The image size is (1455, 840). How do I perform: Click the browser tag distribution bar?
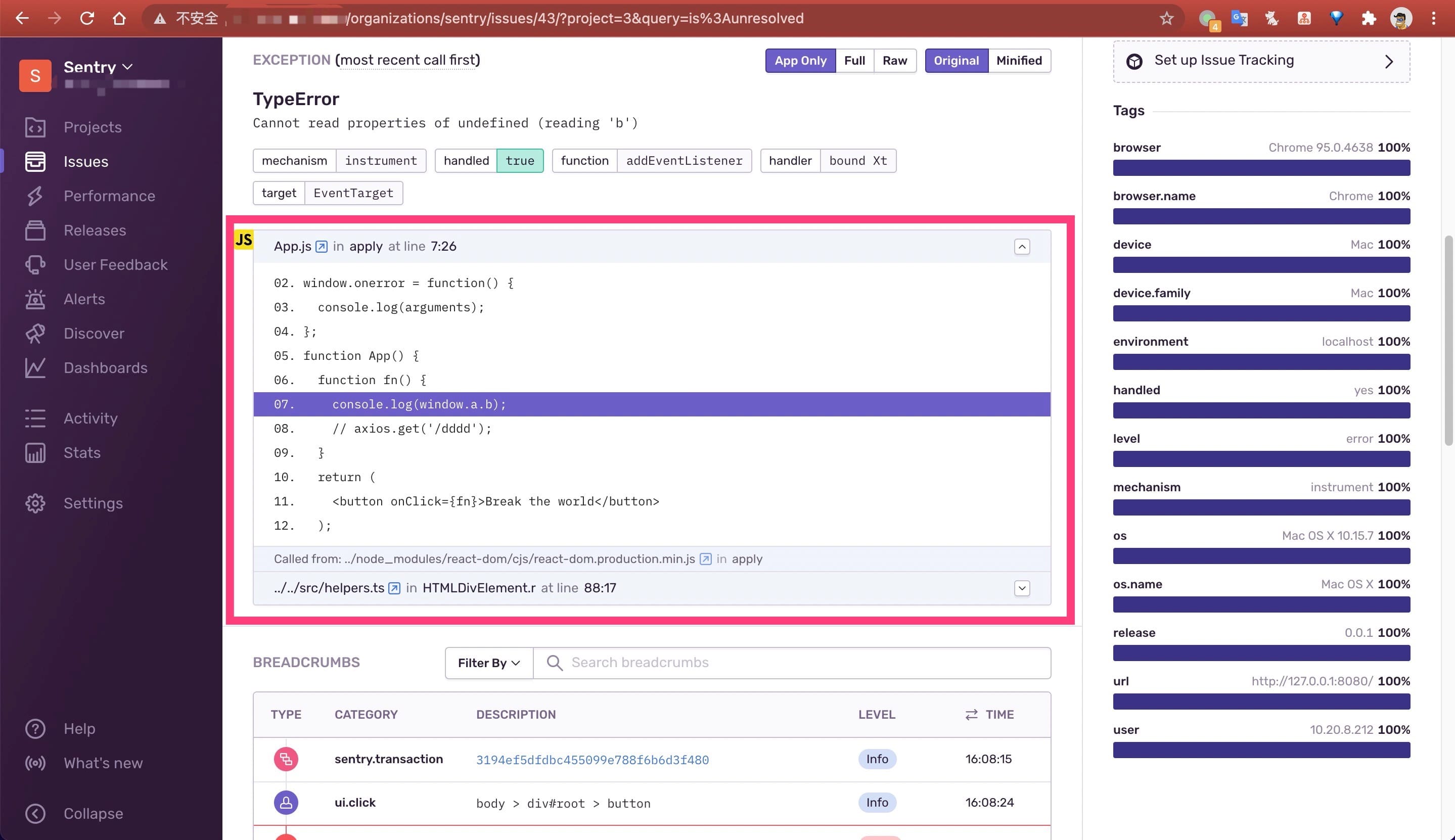(1261, 168)
